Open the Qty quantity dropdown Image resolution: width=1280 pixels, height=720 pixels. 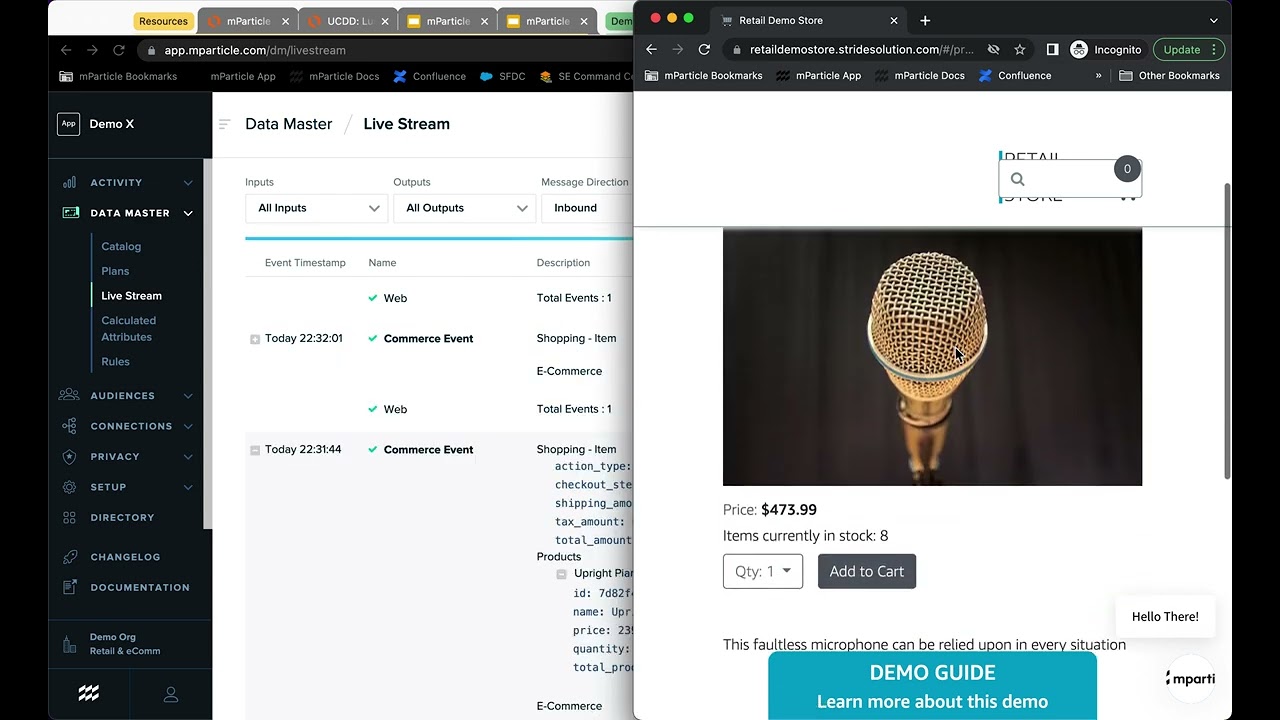click(763, 571)
